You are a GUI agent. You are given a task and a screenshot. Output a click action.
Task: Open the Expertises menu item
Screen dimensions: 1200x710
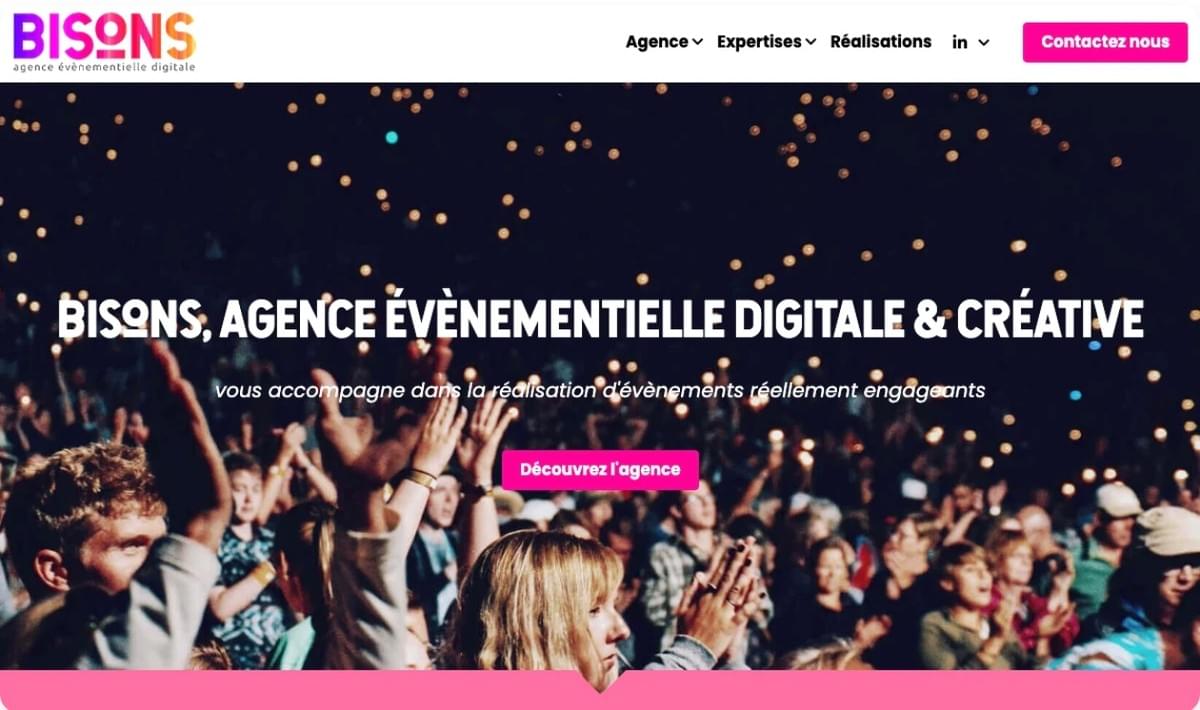point(759,41)
